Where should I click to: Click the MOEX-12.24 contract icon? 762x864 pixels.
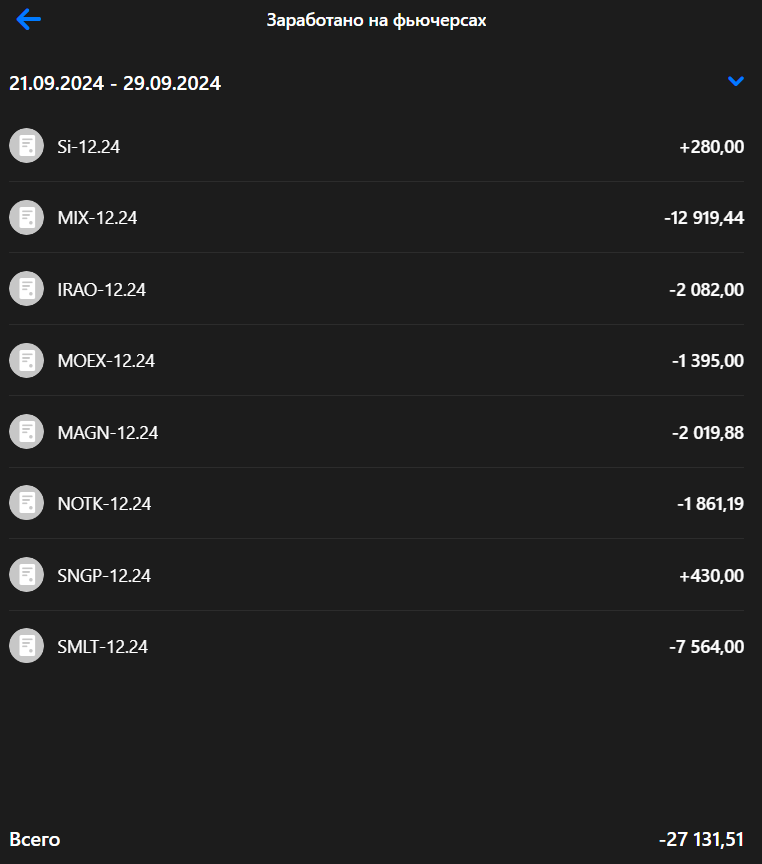pyautogui.click(x=26, y=360)
